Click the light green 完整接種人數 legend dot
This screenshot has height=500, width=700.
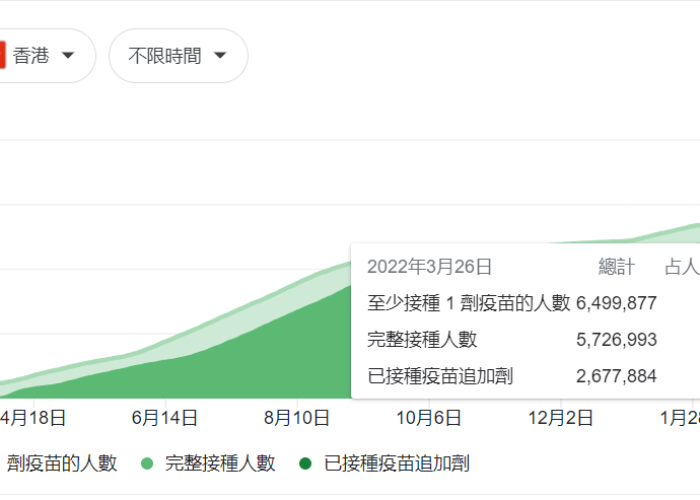pyautogui.click(x=147, y=464)
